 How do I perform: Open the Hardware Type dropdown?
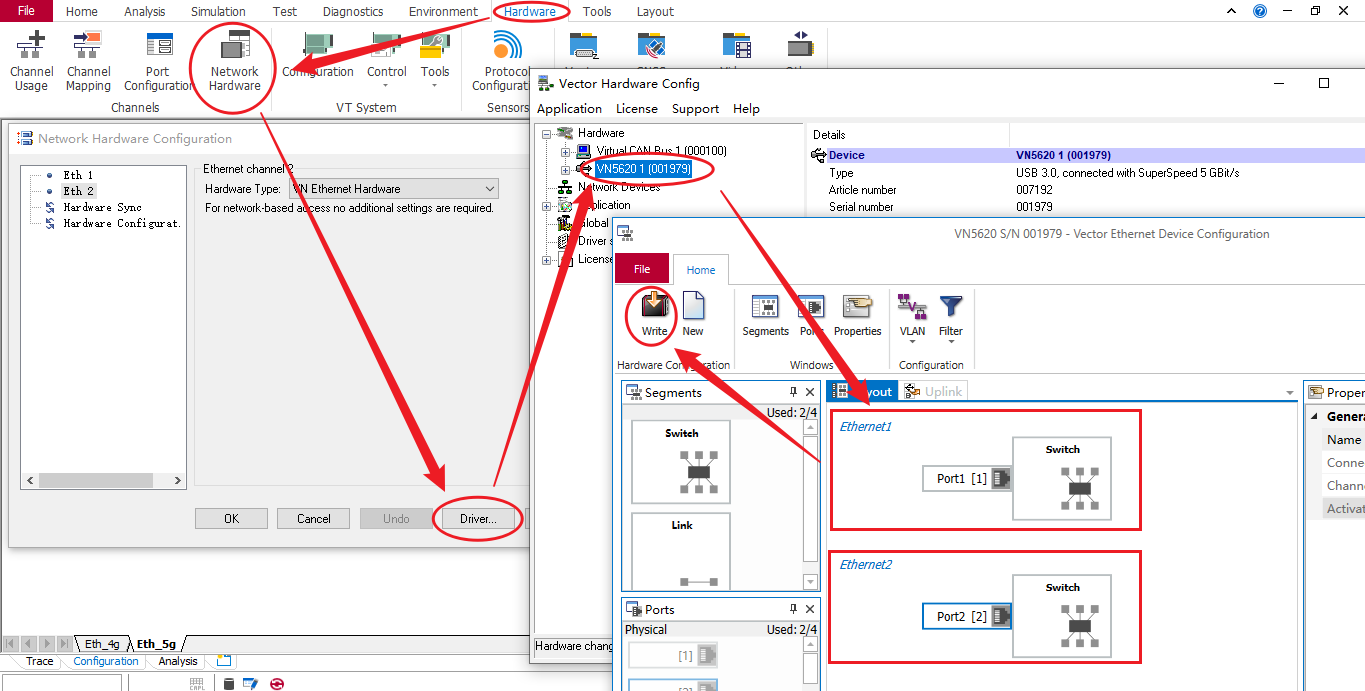click(490, 188)
